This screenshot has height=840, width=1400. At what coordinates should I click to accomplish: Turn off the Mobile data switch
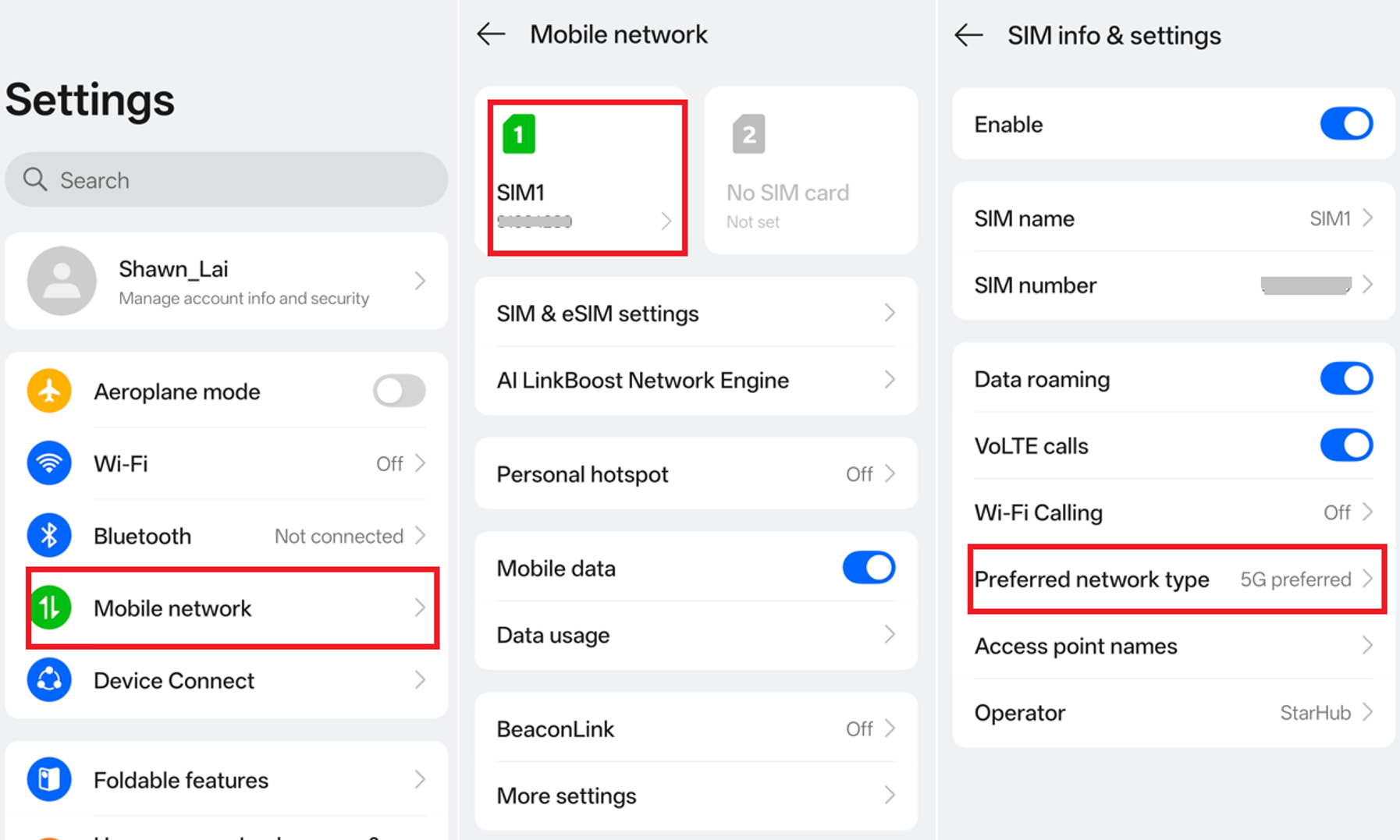(x=869, y=568)
